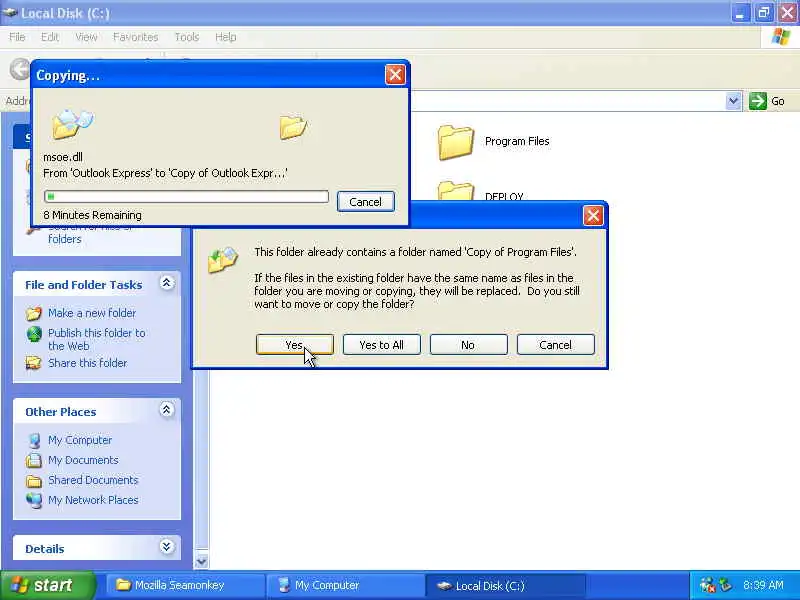
Task: Open the address bar dropdown arrow
Action: (733, 101)
